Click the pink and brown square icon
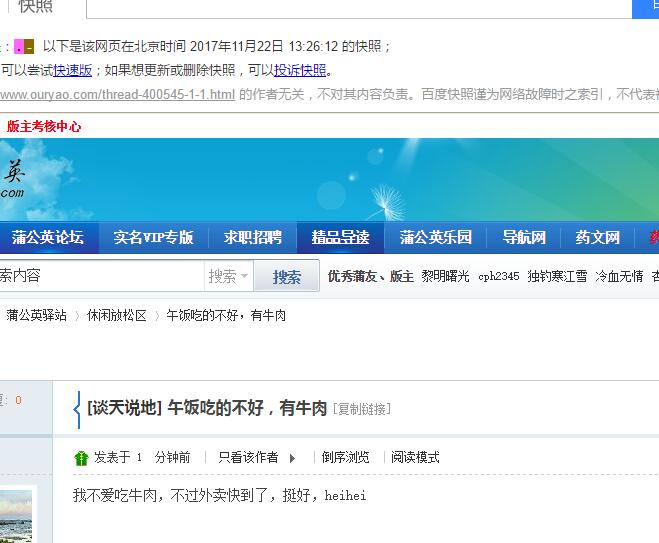 pos(24,47)
